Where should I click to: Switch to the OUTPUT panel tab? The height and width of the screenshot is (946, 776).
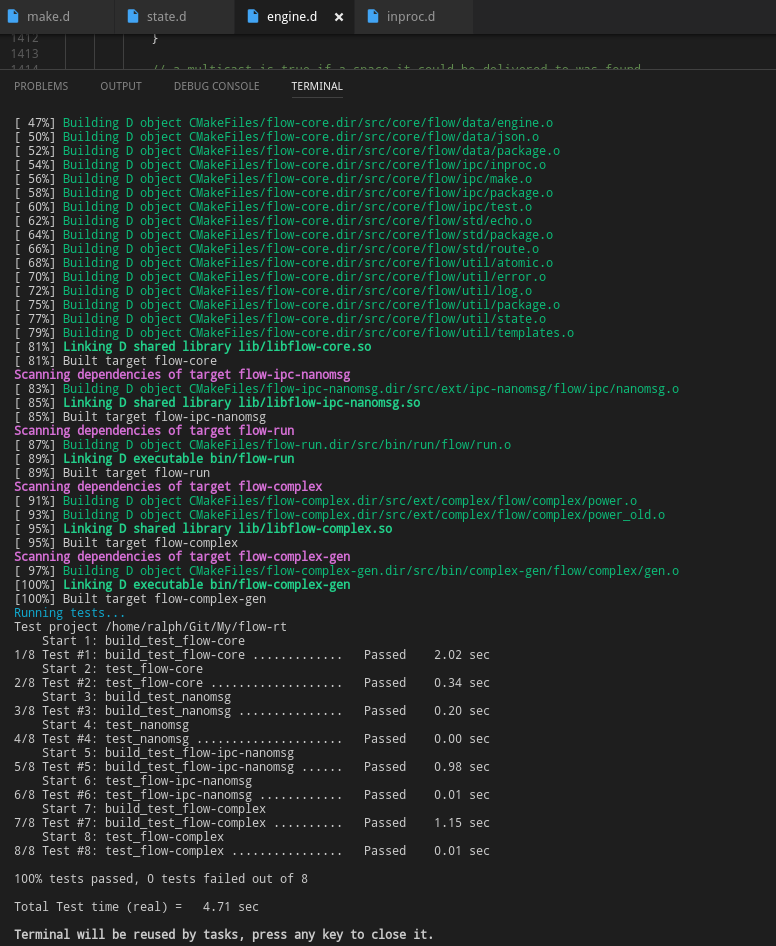[121, 86]
